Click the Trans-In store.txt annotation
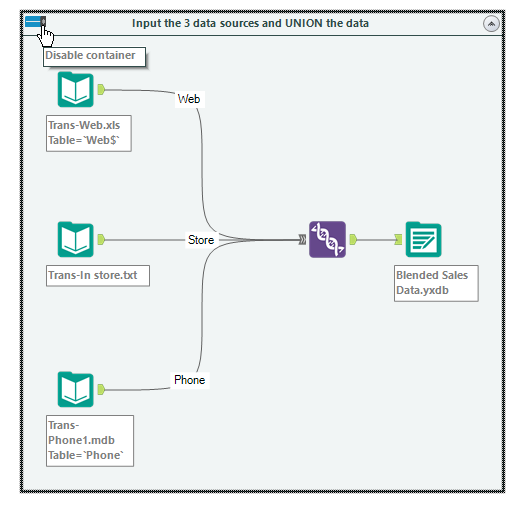 pyautogui.click(x=98, y=276)
